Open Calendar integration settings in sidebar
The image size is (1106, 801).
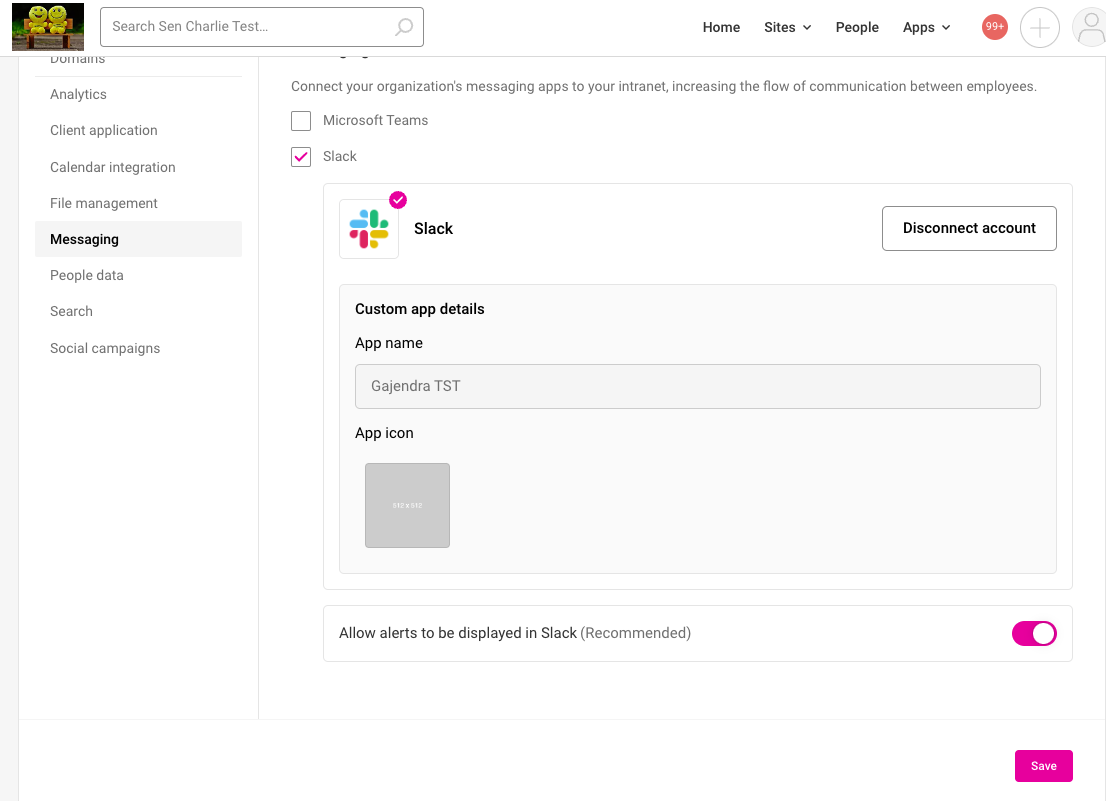[112, 166]
